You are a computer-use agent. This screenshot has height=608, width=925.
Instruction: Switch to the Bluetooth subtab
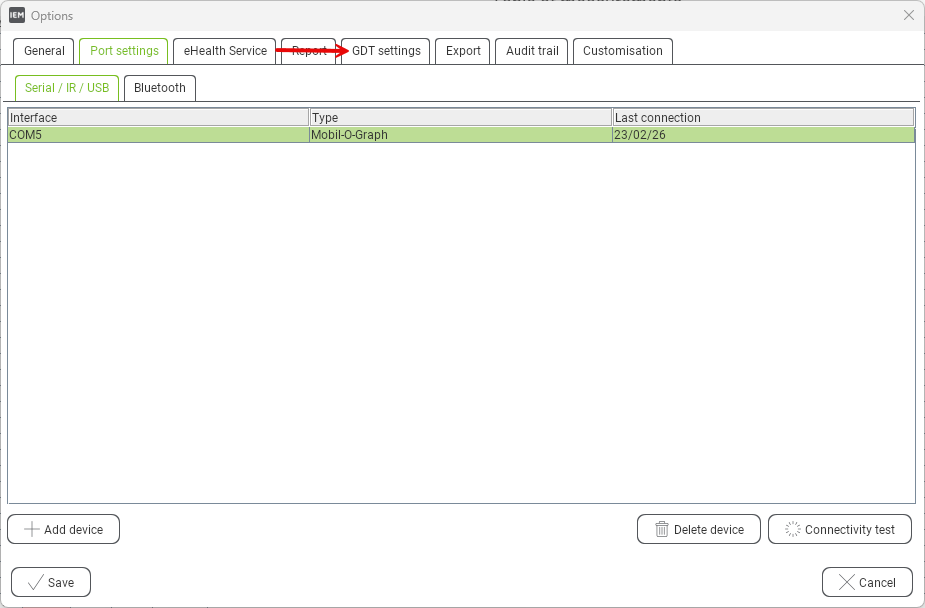(160, 88)
